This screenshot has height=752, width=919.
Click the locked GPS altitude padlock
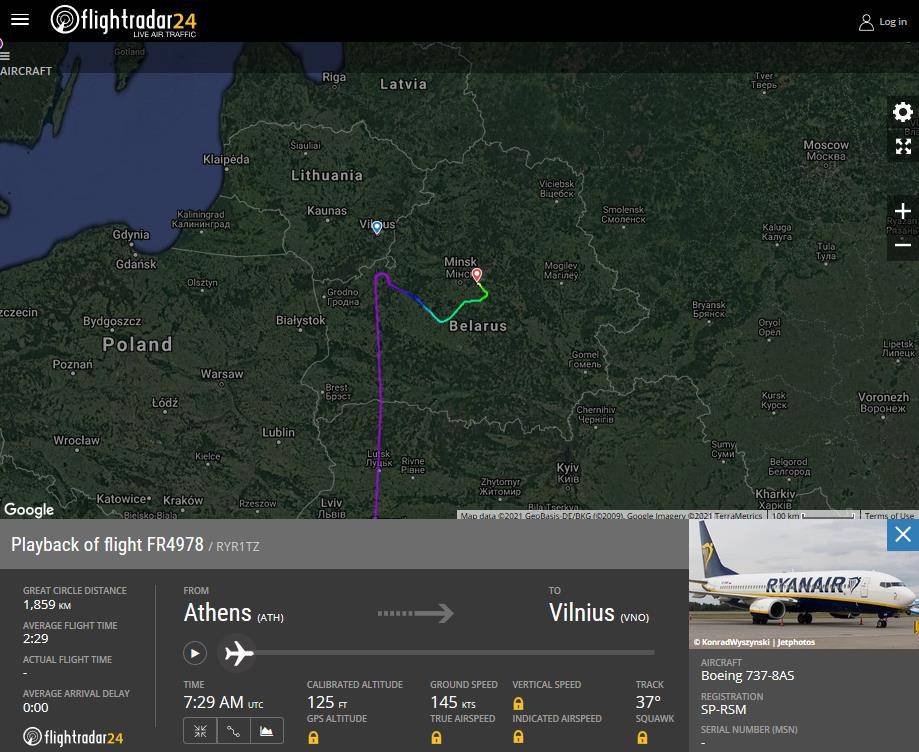point(314,737)
